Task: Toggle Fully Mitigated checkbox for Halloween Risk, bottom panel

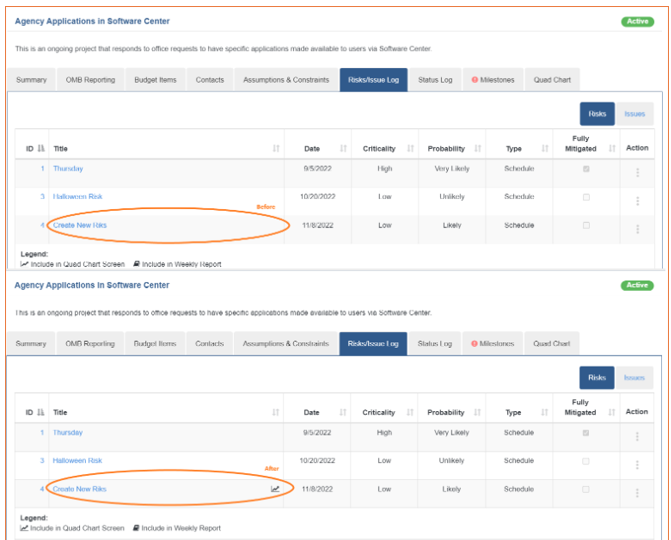Action: [586, 461]
